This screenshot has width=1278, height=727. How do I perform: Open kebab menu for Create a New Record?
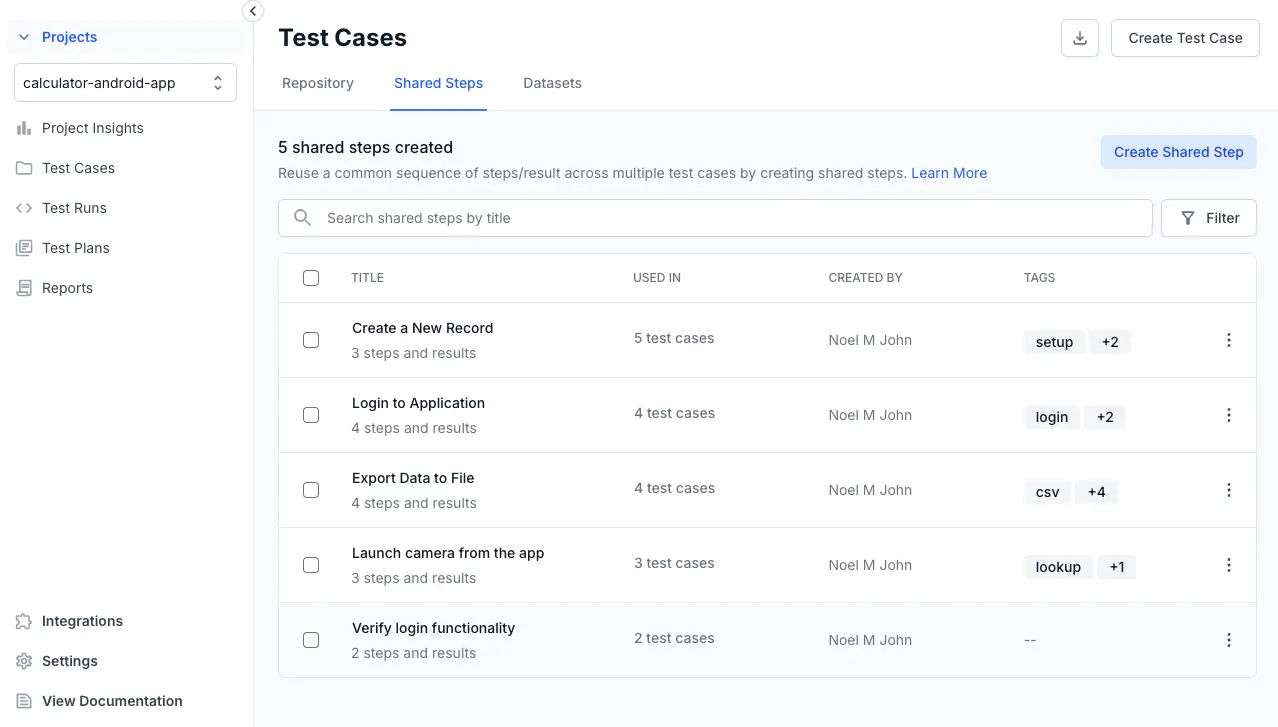(1229, 340)
